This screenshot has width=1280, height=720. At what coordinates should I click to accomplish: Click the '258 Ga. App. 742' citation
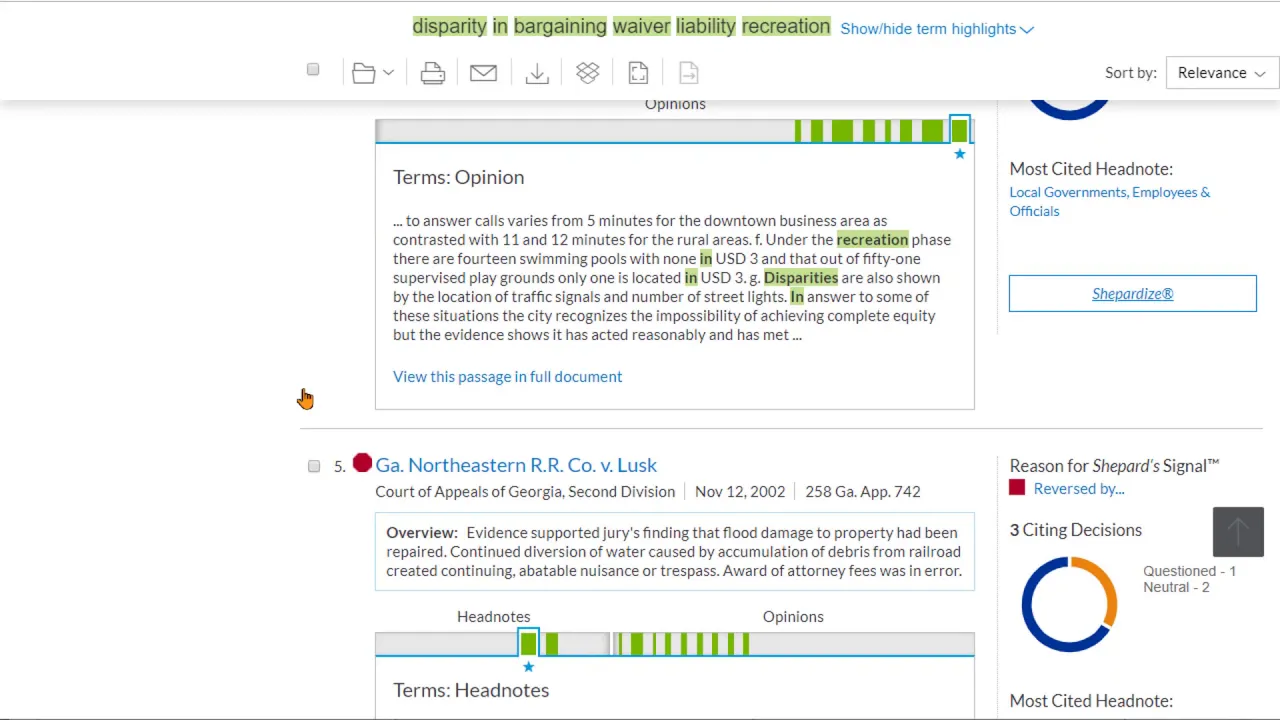coord(863,492)
